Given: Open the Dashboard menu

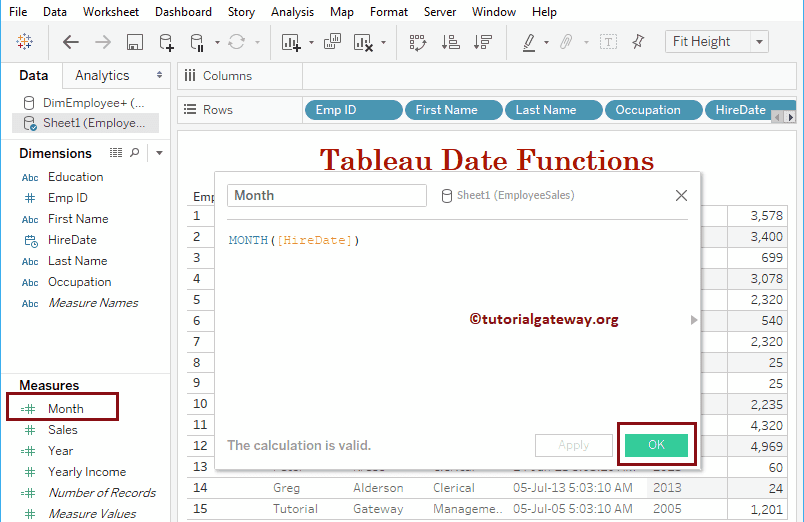Looking at the screenshot, I should pyautogui.click(x=183, y=12).
